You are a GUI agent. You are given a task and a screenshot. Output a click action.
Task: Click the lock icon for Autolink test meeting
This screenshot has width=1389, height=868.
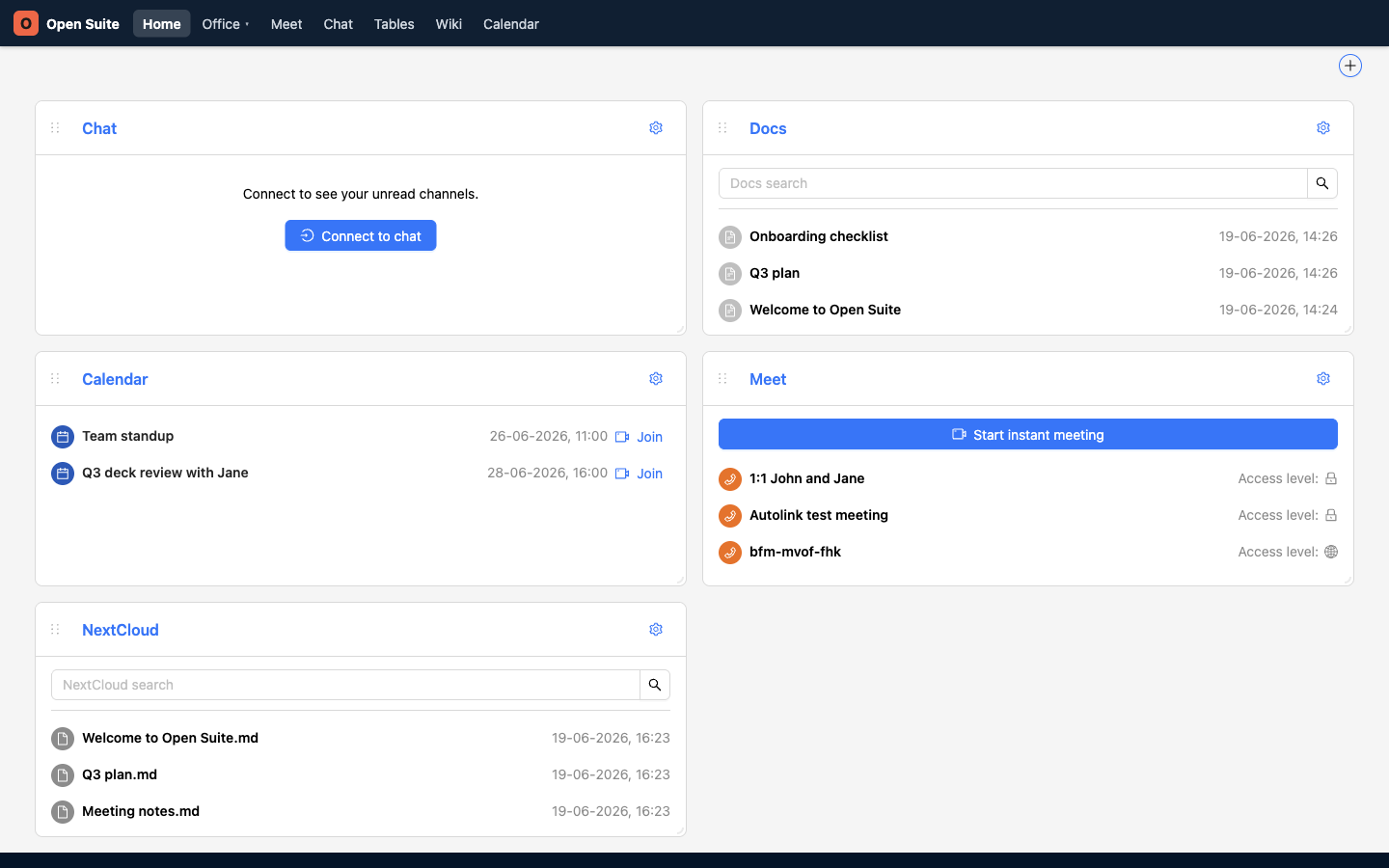1331,515
